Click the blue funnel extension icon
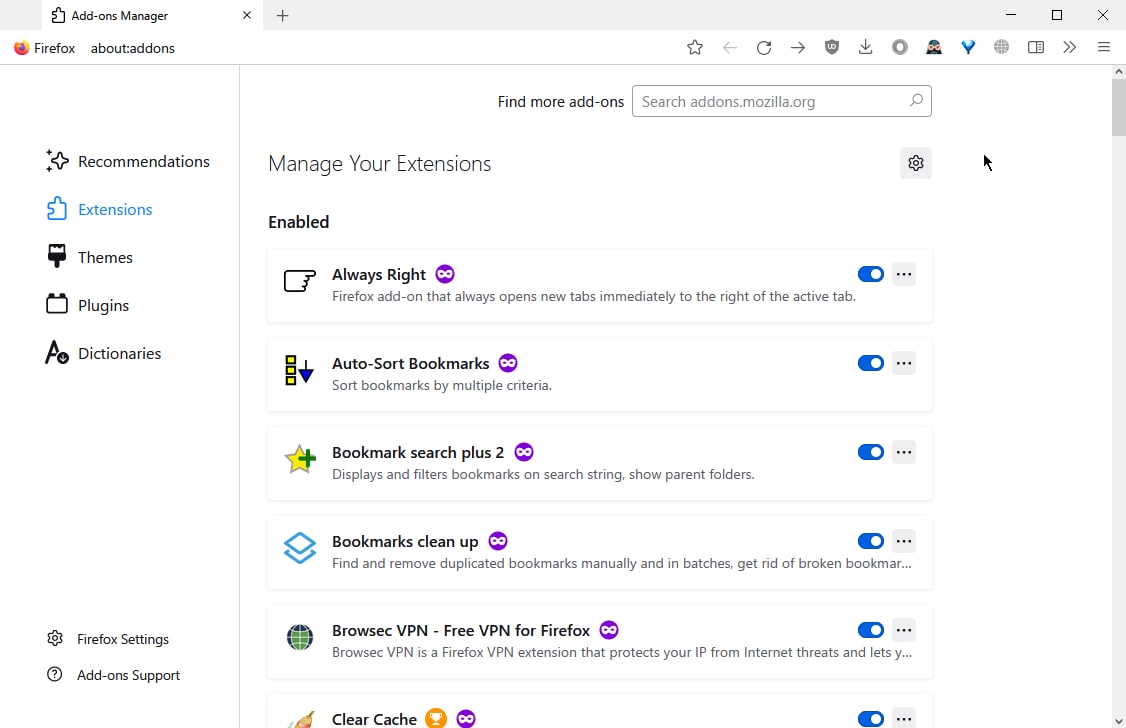Image resolution: width=1126 pixels, height=728 pixels. 968,47
